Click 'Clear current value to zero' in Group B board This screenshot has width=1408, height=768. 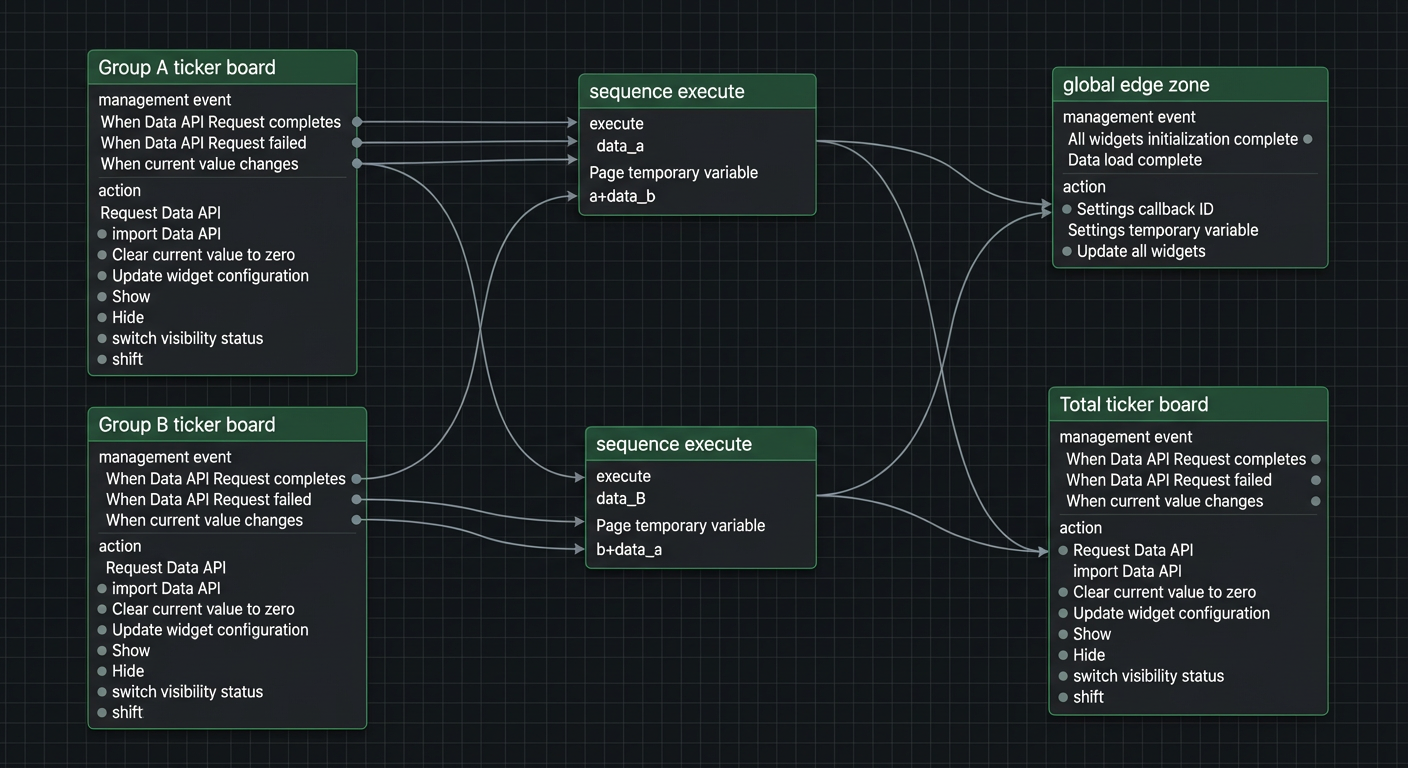pyautogui.click(x=203, y=609)
